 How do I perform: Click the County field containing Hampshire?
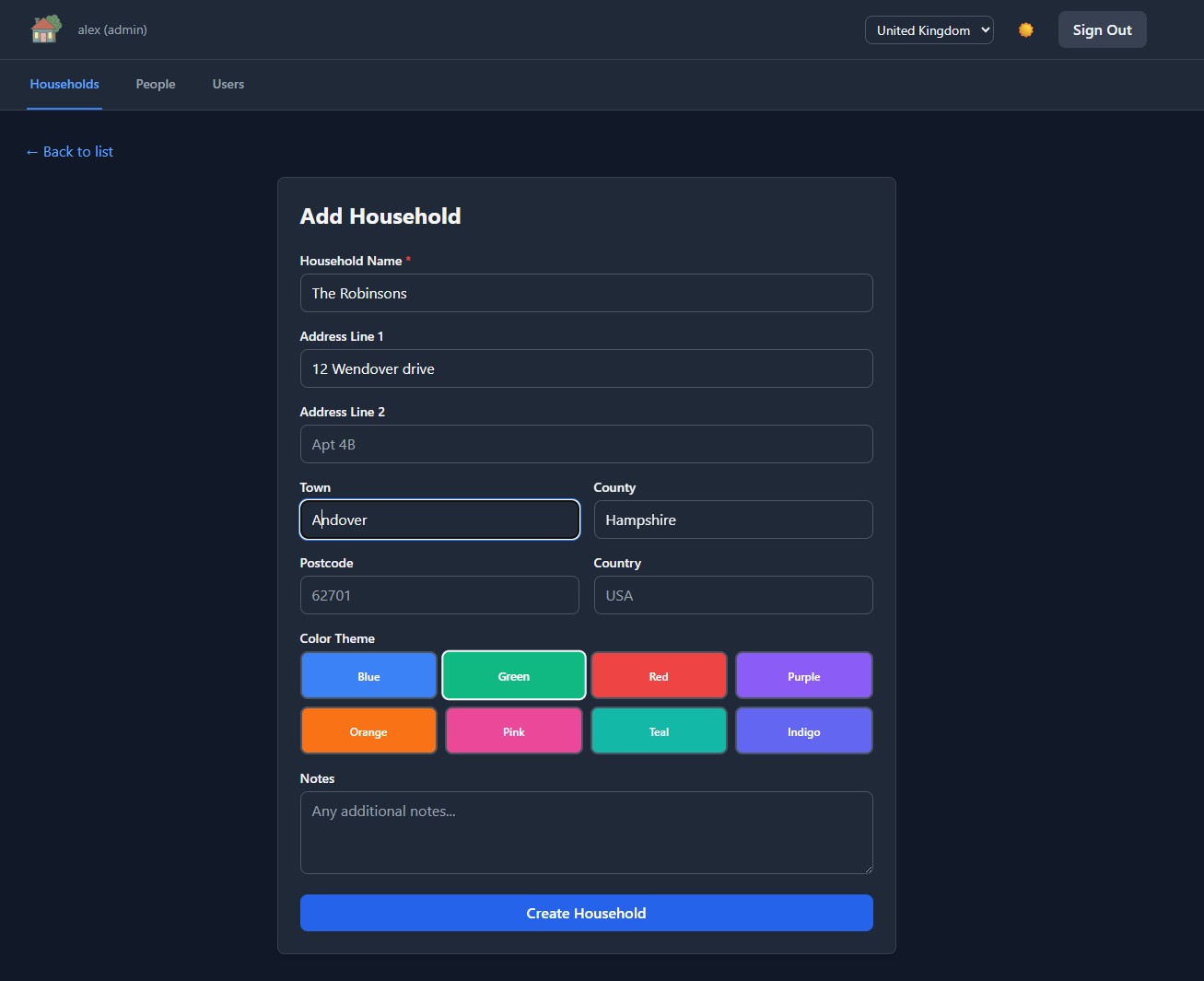coord(733,520)
